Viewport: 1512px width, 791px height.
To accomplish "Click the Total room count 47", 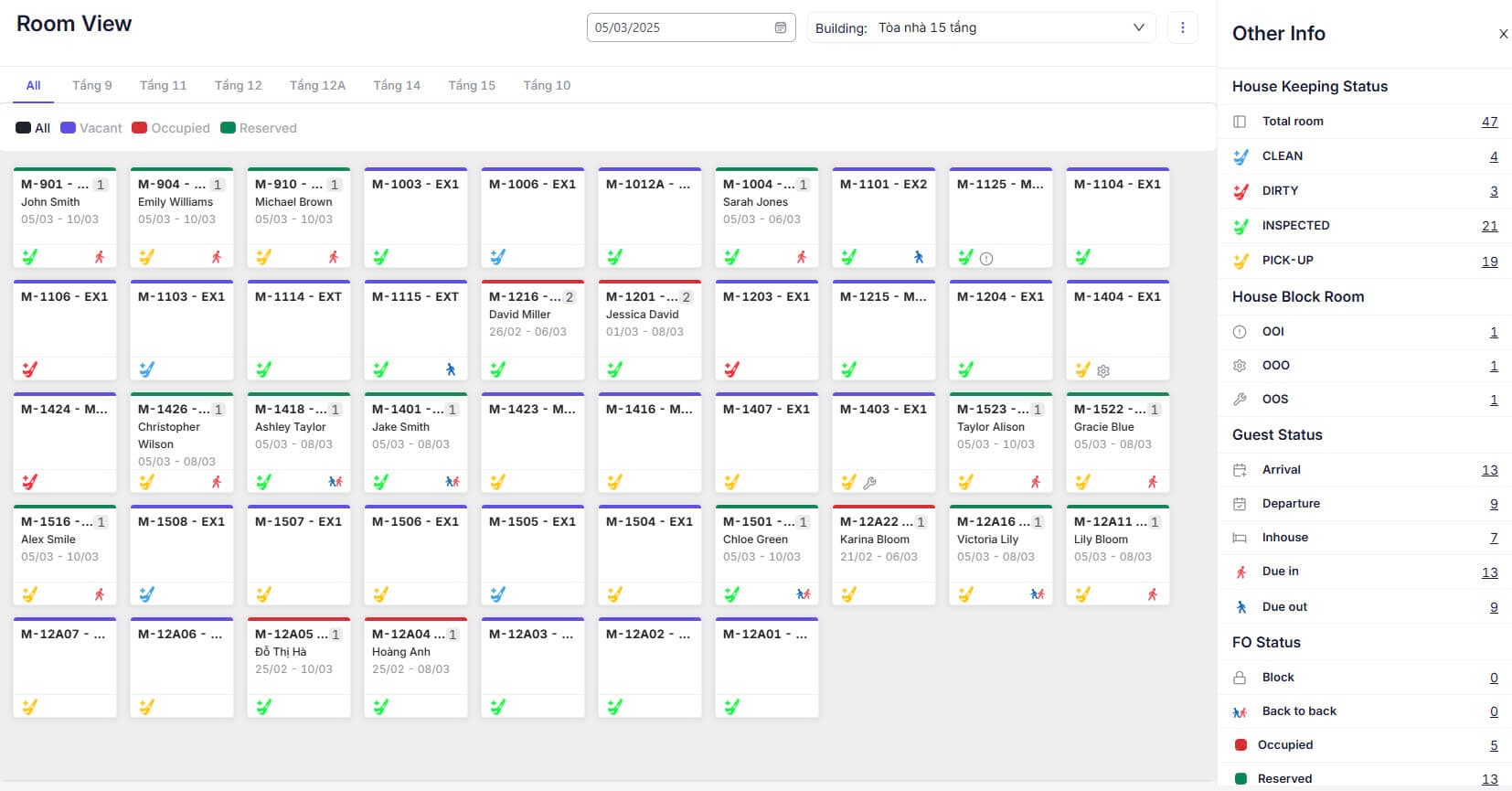I will 1489,122.
